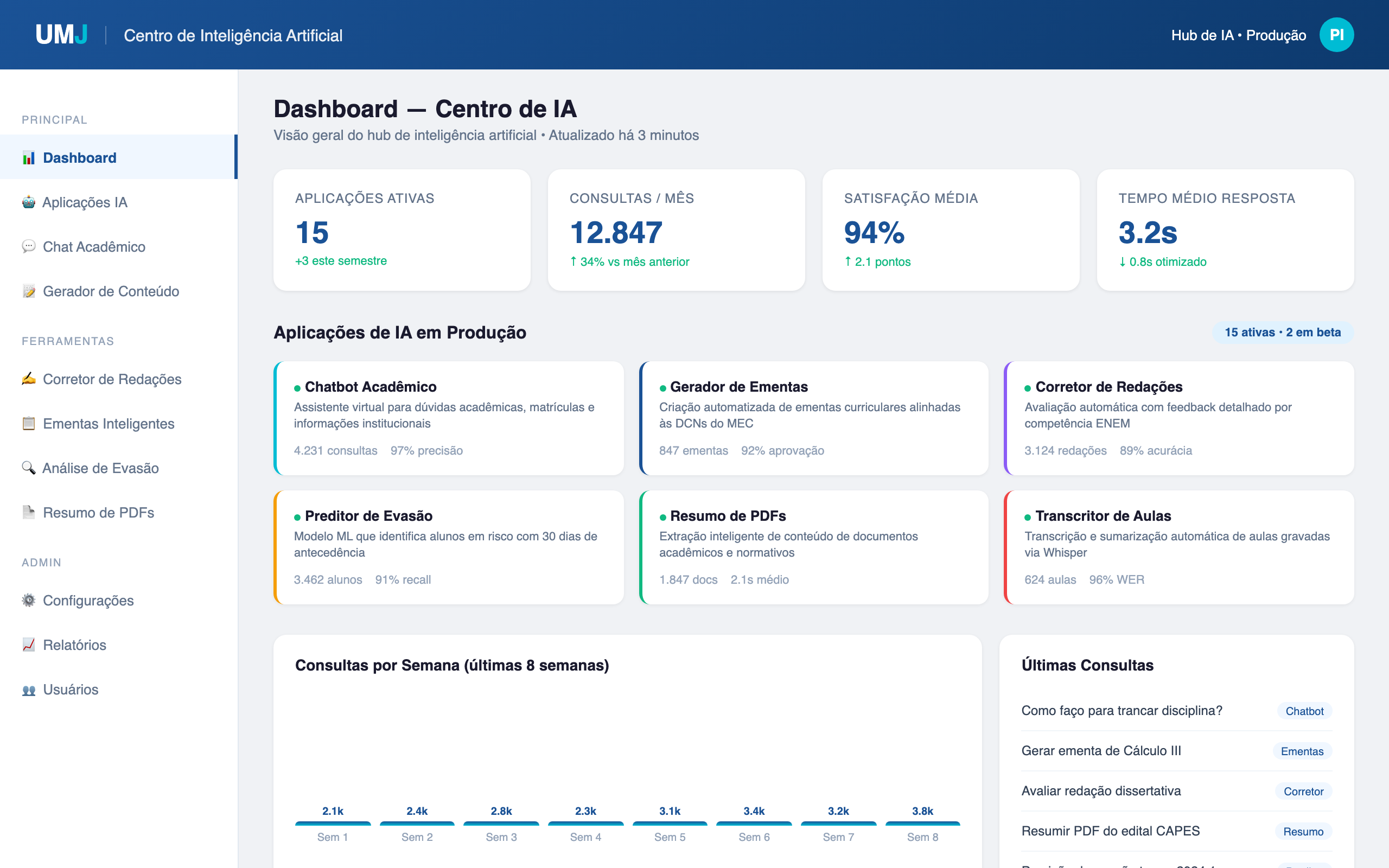Click Hub de IA • Produção in header
The width and height of the screenshot is (1389, 868).
(x=1238, y=34)
